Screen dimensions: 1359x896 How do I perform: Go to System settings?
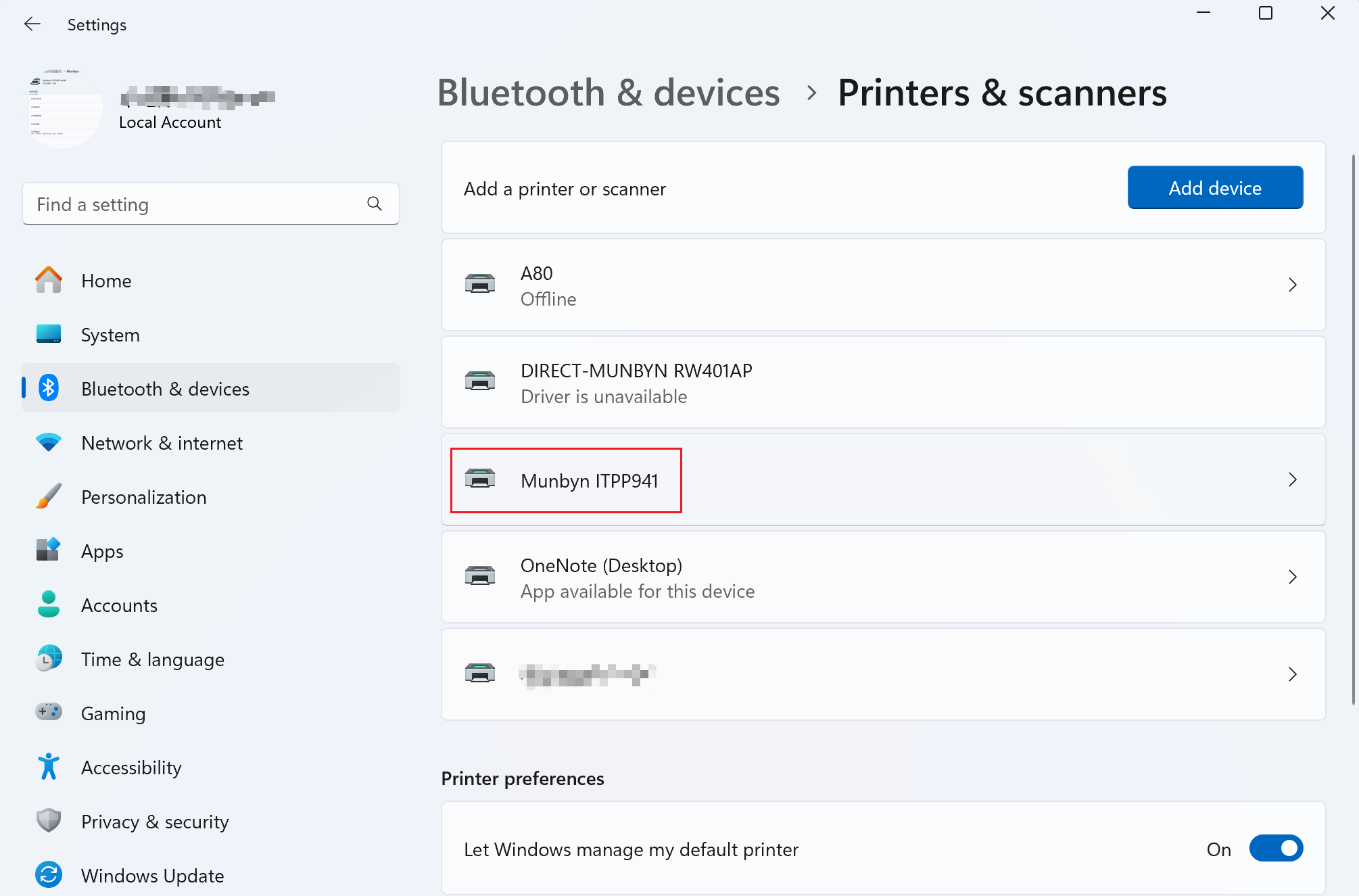click(211, 334)
